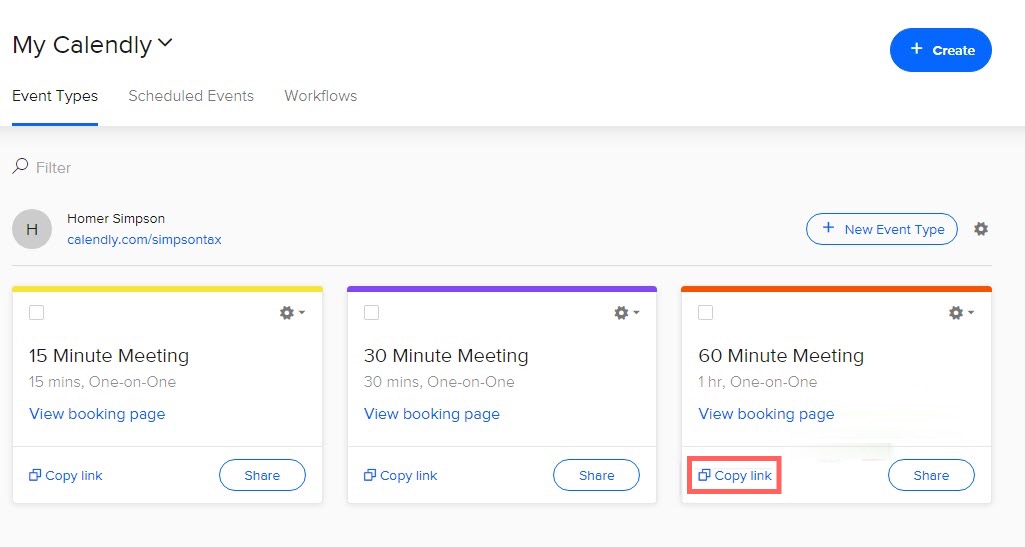
Task: Click the search magnifier icon next to Filter
Action: click(x=20, y=167)
